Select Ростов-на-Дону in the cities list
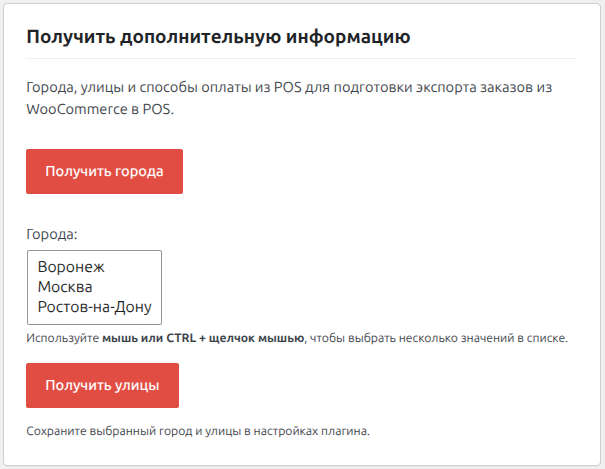Screen dimensions: 605x469 pyautogui.click(x=94, y=307)
